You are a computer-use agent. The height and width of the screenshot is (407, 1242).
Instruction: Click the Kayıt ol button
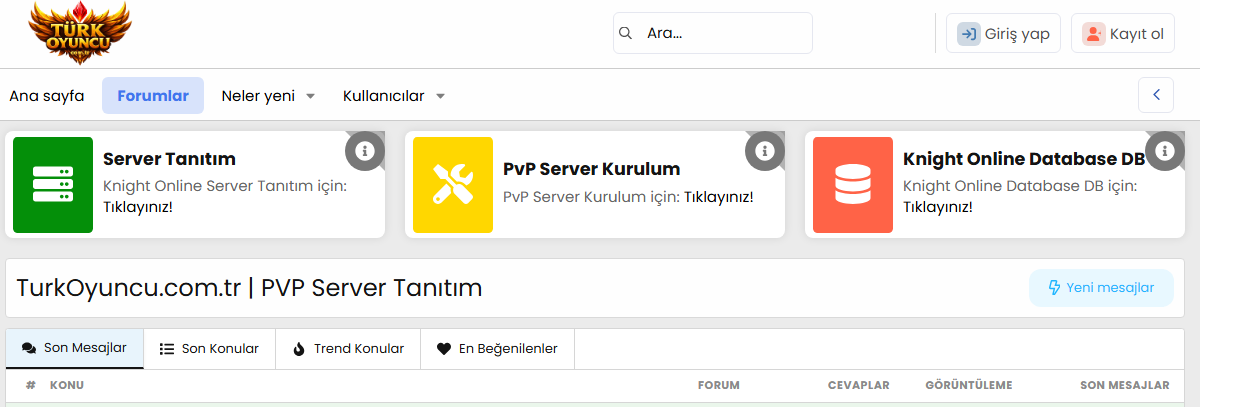pos(1123,34)
